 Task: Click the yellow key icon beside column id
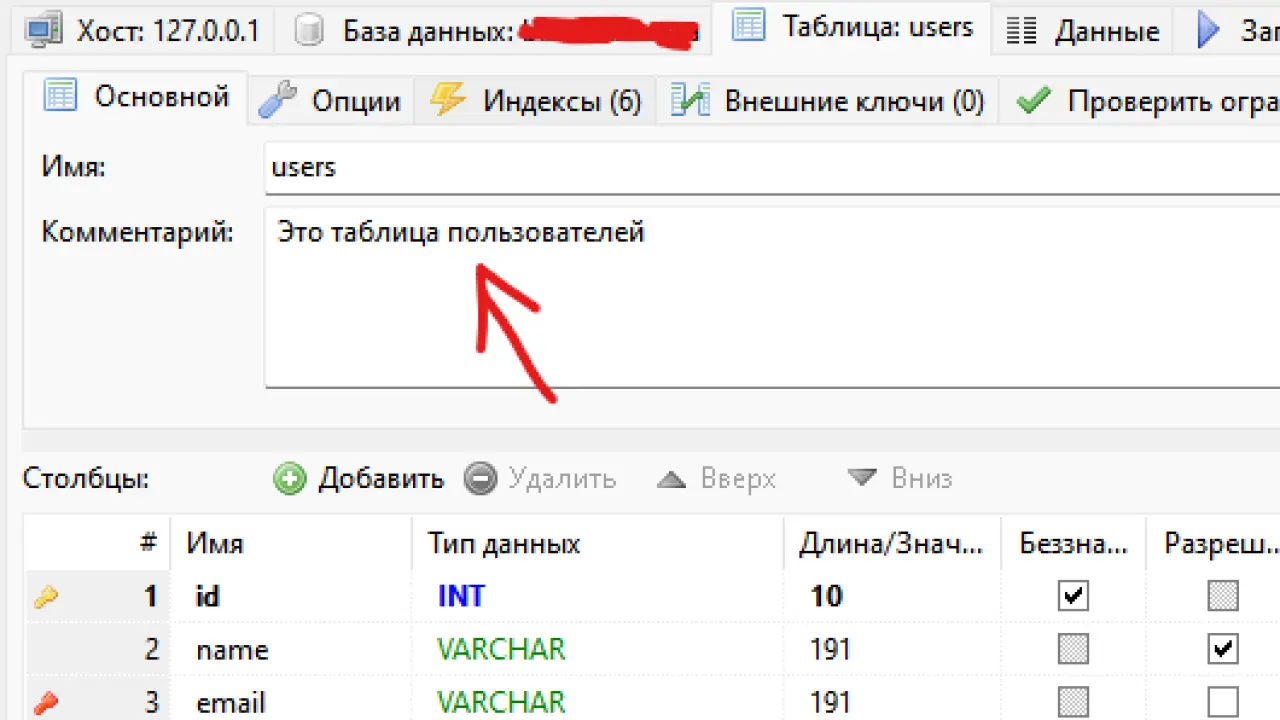pyautogui.click(x=44, y=596)
